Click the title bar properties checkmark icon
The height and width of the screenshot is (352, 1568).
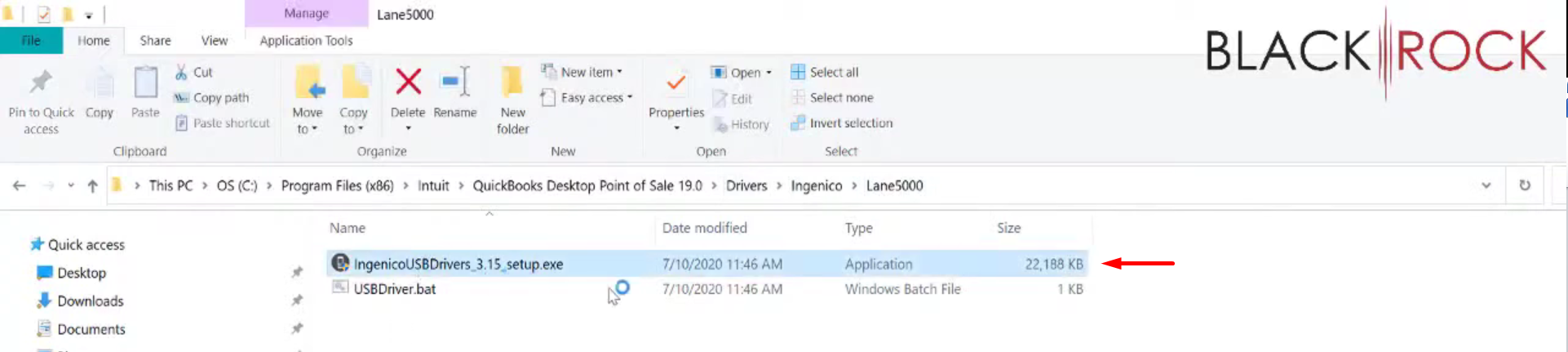tap(44, 14)
